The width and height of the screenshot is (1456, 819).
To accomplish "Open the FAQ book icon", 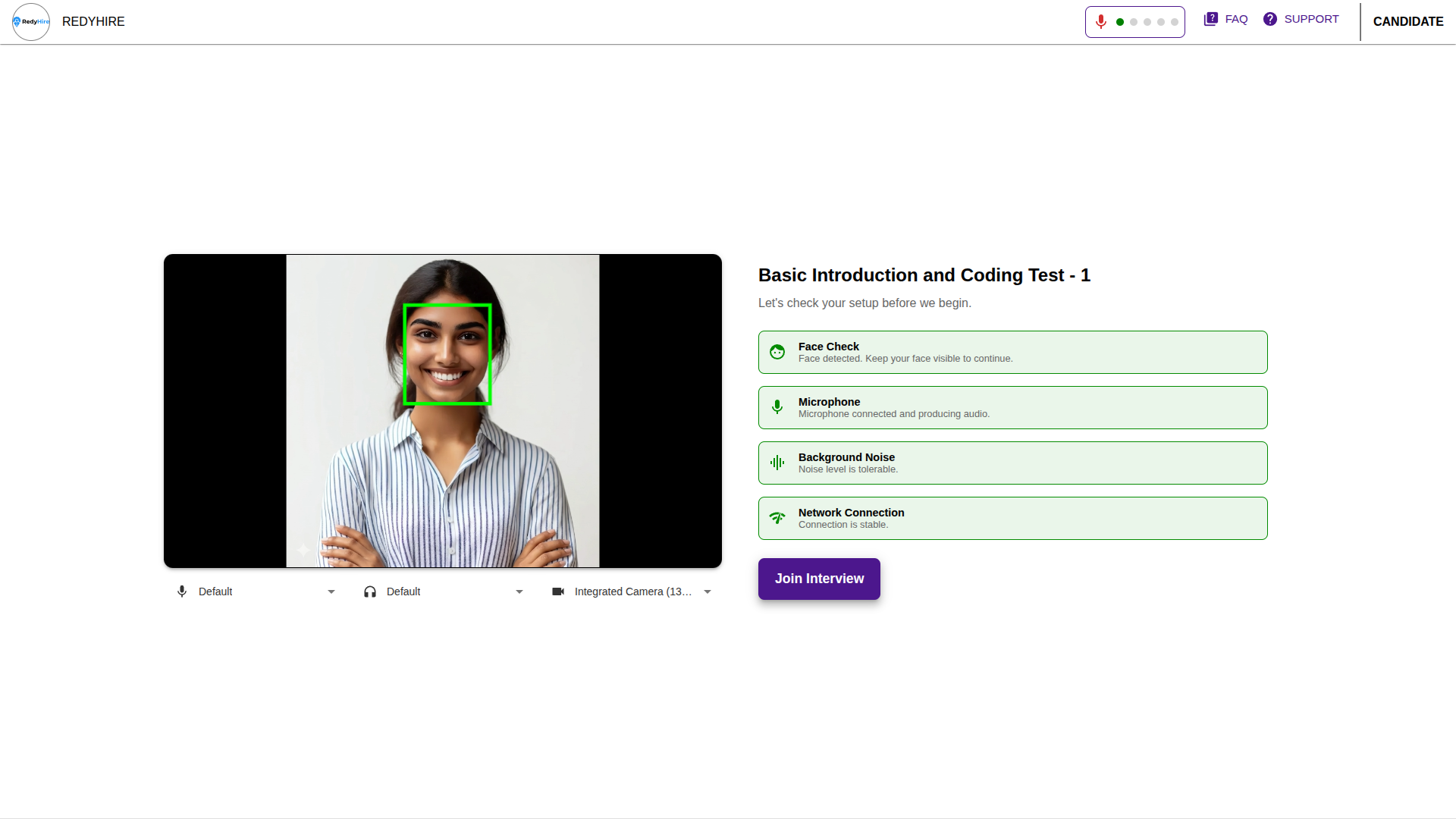I will click(x=1210, y=19).
